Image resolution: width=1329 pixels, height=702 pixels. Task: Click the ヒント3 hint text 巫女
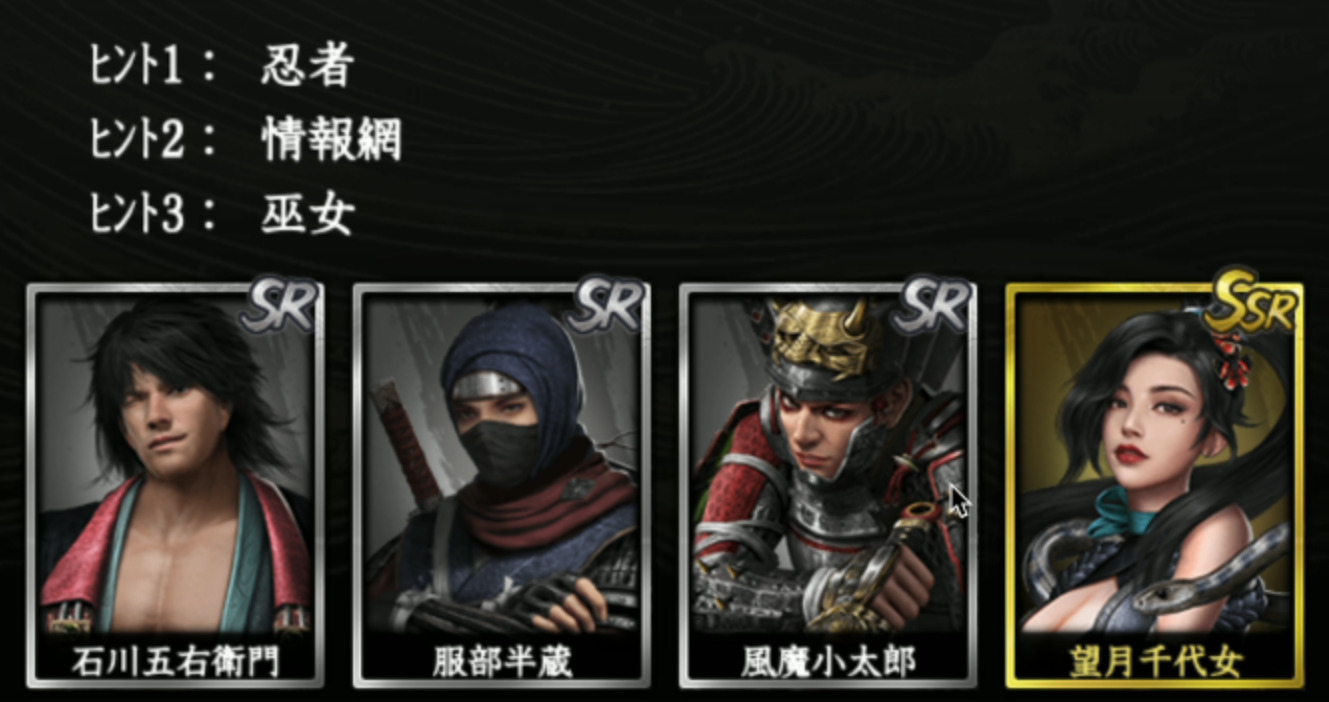click(x=307, y=213)
